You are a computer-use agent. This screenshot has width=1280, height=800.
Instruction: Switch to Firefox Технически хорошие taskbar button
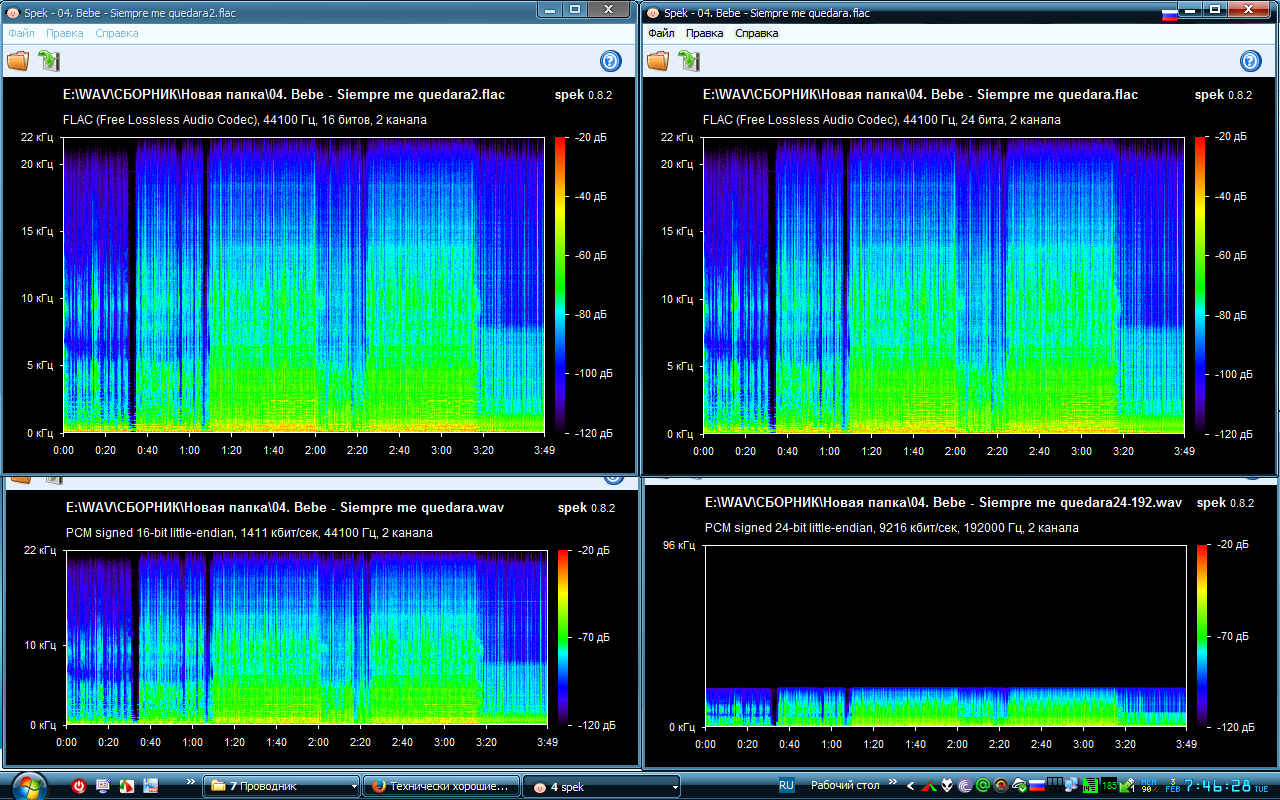click(441, 786)
